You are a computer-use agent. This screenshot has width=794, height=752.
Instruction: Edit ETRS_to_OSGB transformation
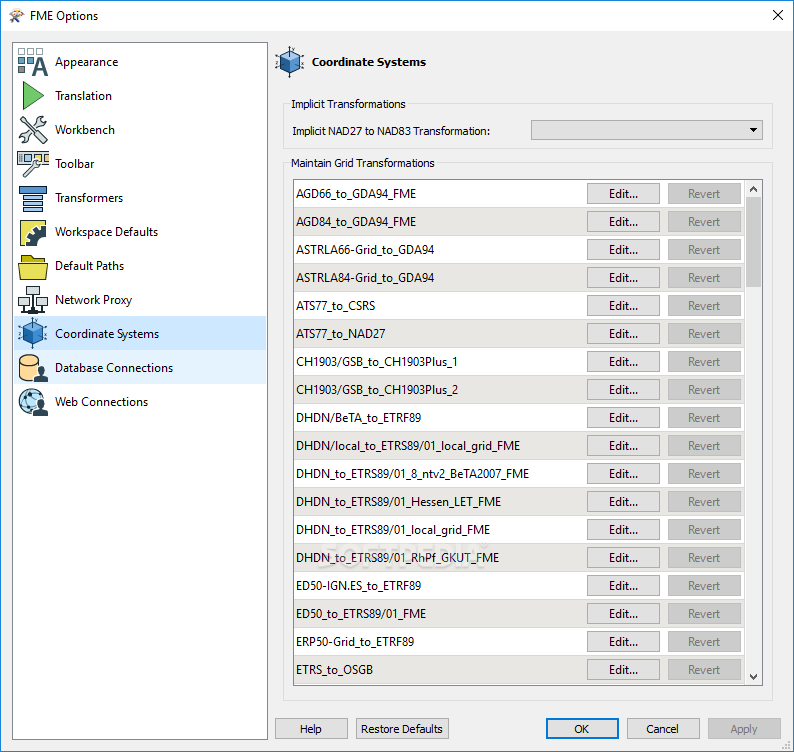tap(623, 669)
